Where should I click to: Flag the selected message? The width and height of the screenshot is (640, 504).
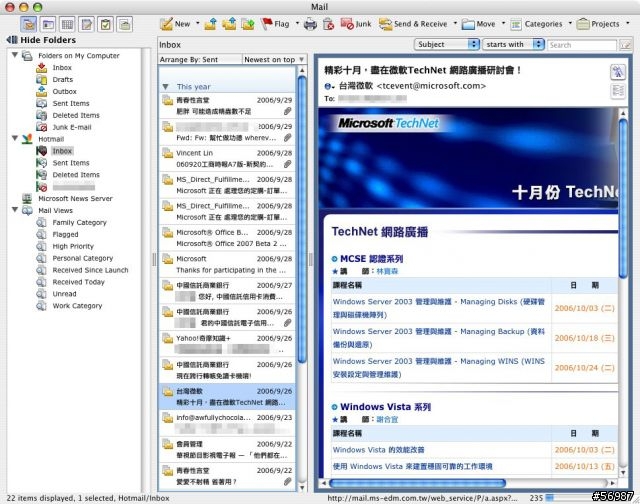tap(275, 24)
